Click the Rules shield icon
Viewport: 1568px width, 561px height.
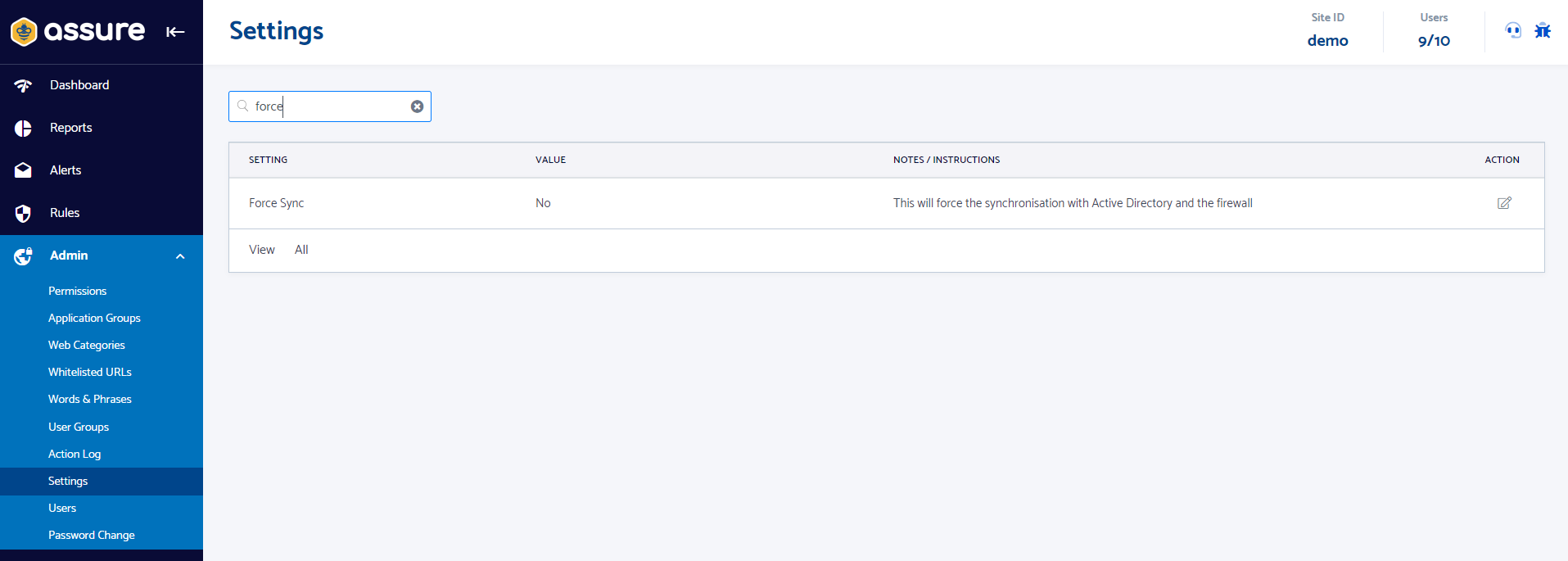[23, 213]
